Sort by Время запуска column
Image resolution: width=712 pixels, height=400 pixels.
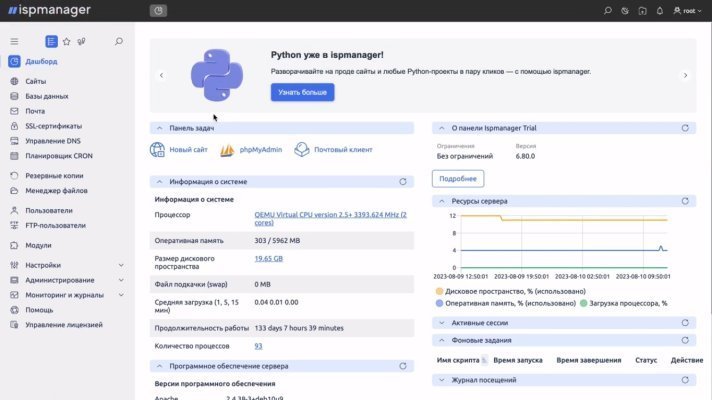pos(518,360)
